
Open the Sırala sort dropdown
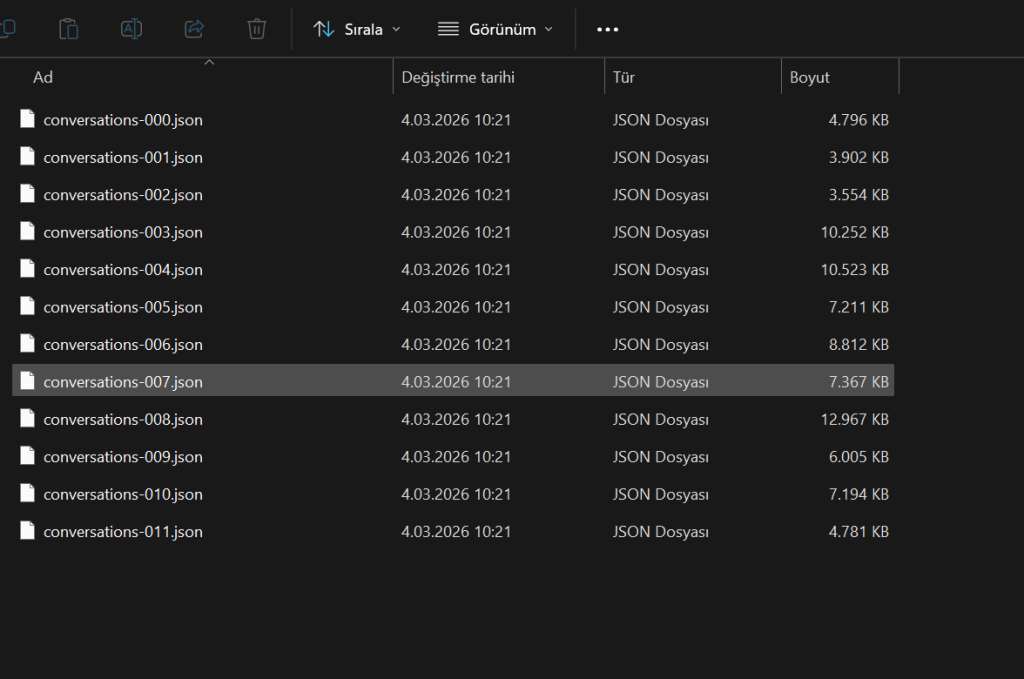click(x=357, y=29)
